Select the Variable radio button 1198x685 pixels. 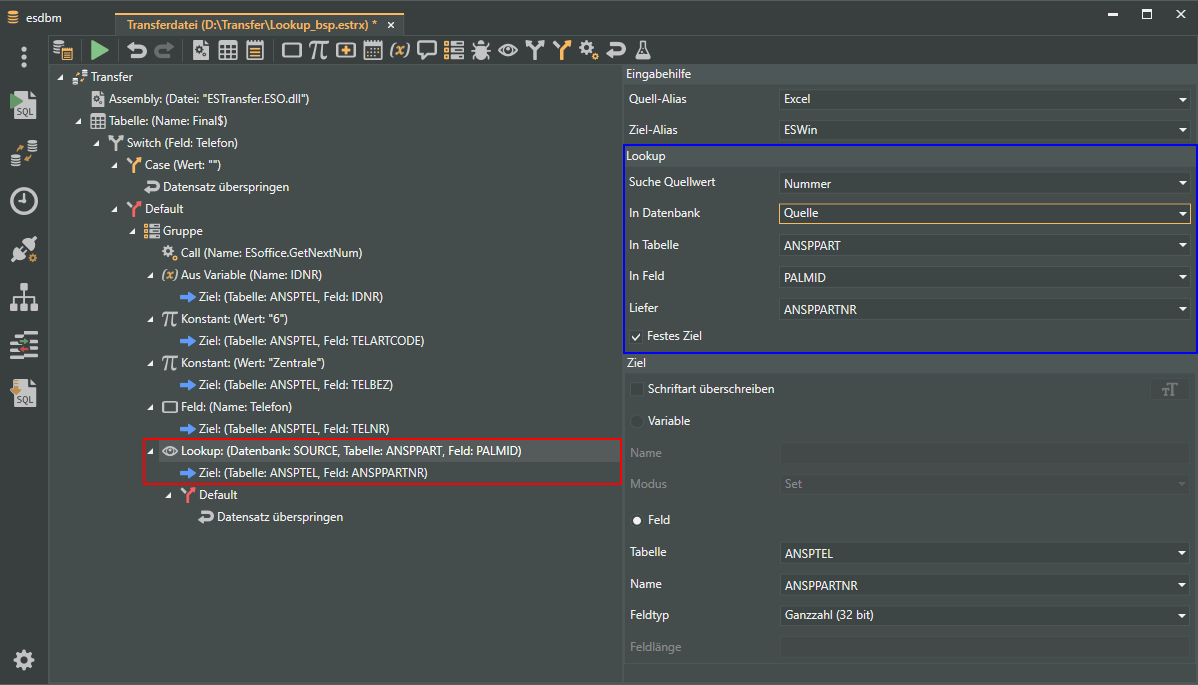pos(636,421)
